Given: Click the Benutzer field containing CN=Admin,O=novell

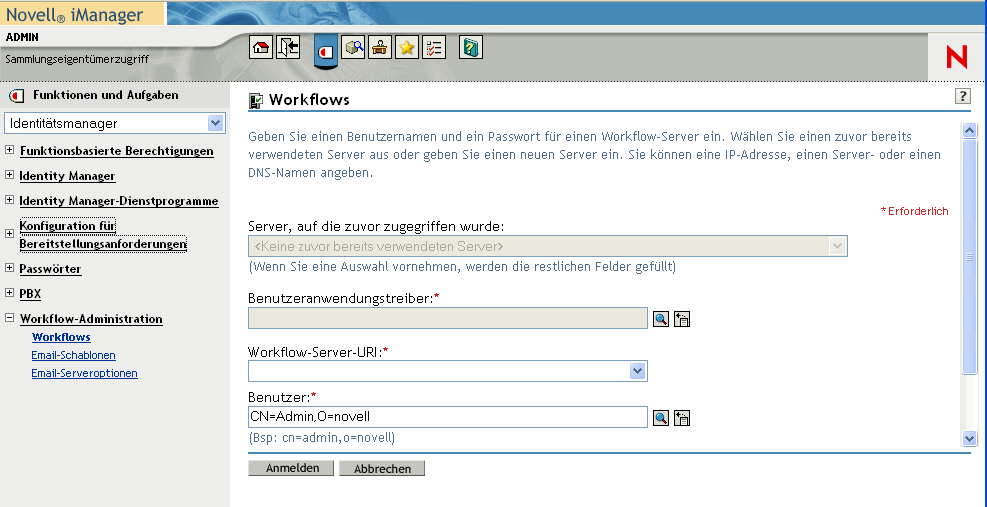Looking at the screenshot, I should [448, 417].
